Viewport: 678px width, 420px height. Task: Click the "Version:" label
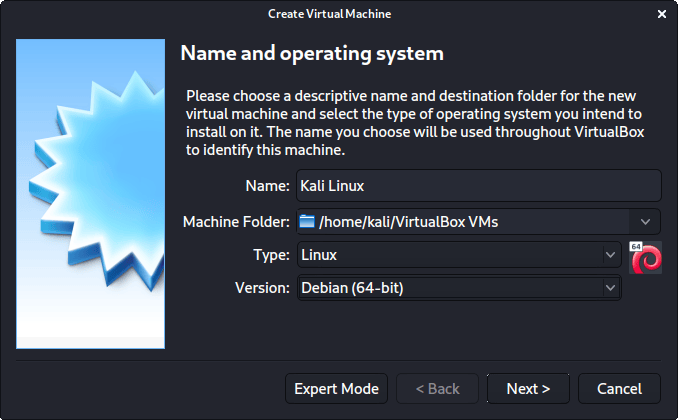click(x=260, y=288)
